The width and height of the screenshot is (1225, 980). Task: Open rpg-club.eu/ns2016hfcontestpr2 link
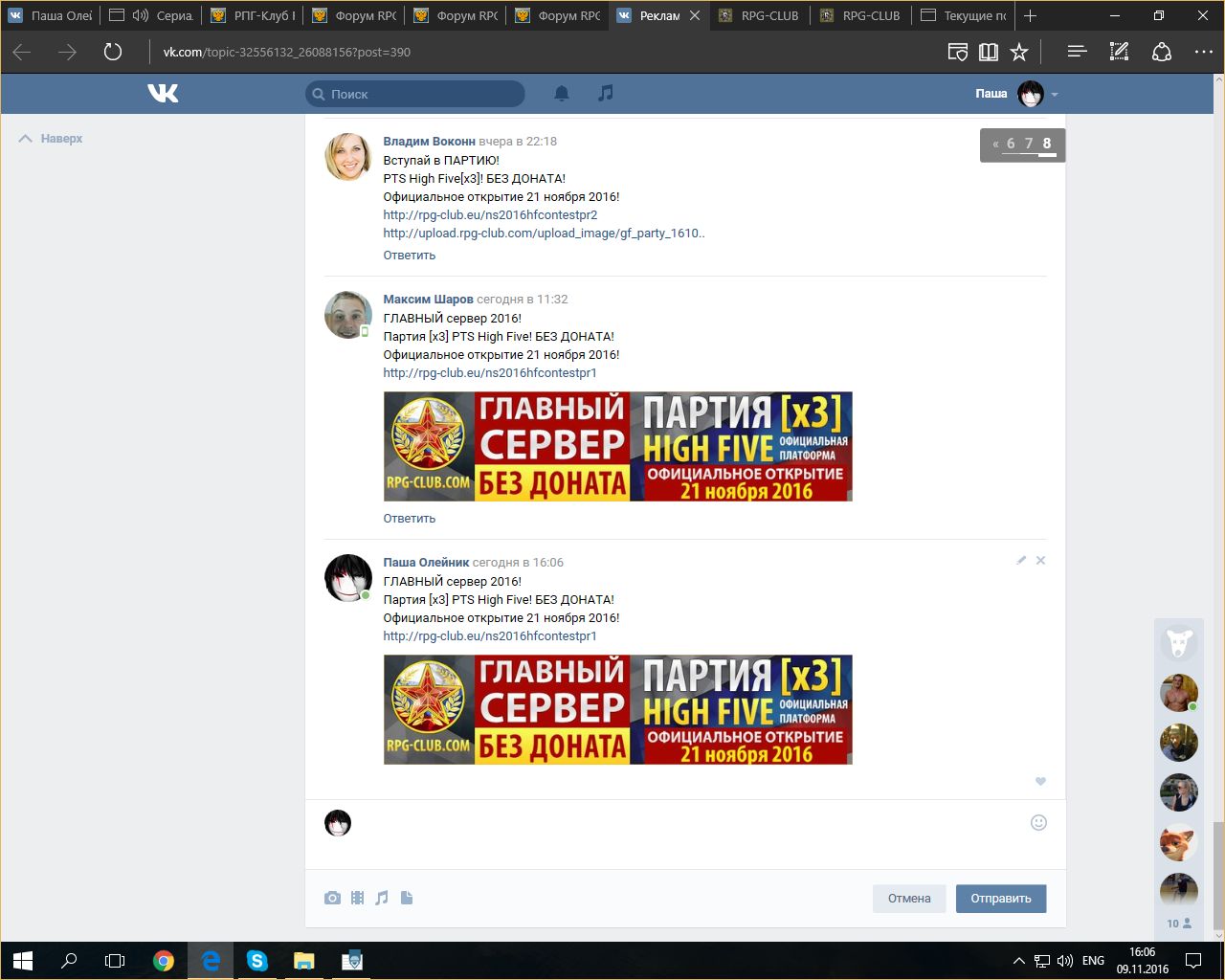tap(490, 214)
